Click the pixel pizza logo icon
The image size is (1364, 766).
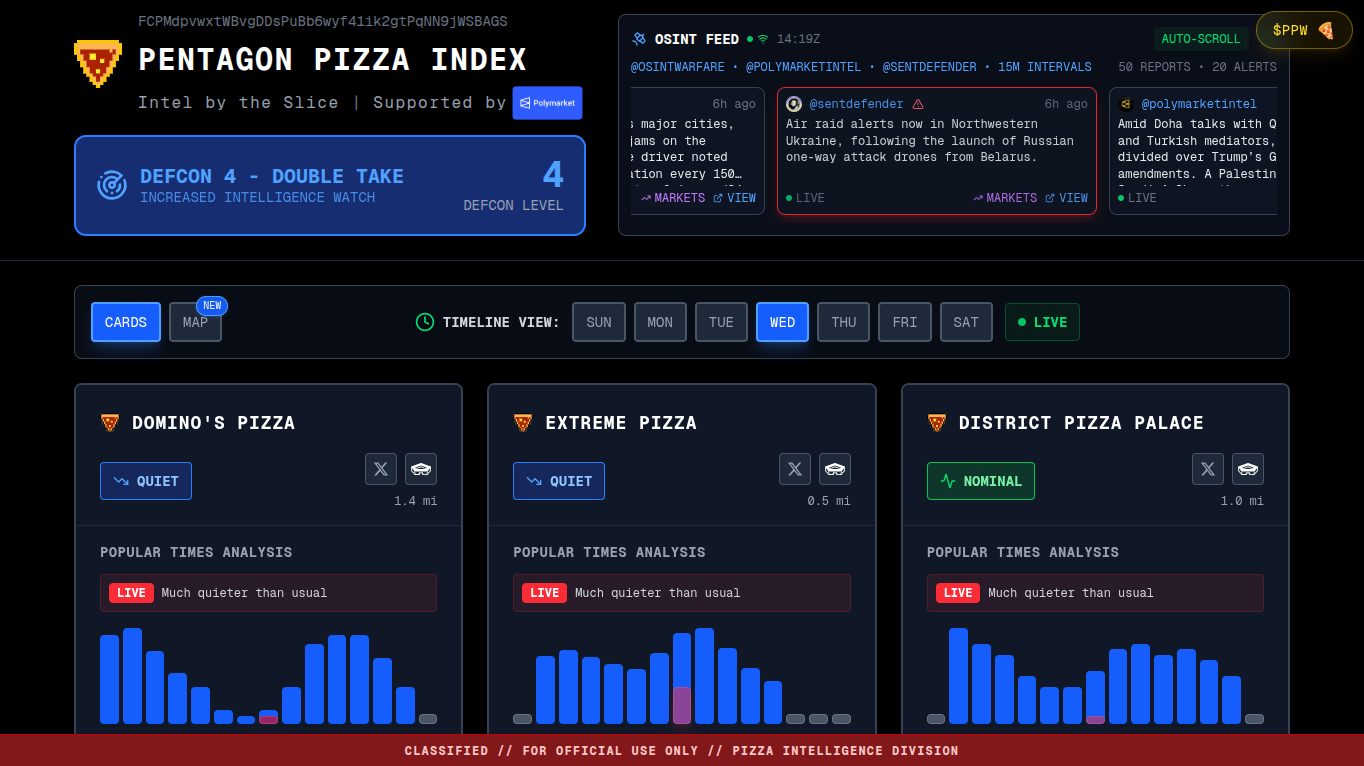[x=98, y=64]
